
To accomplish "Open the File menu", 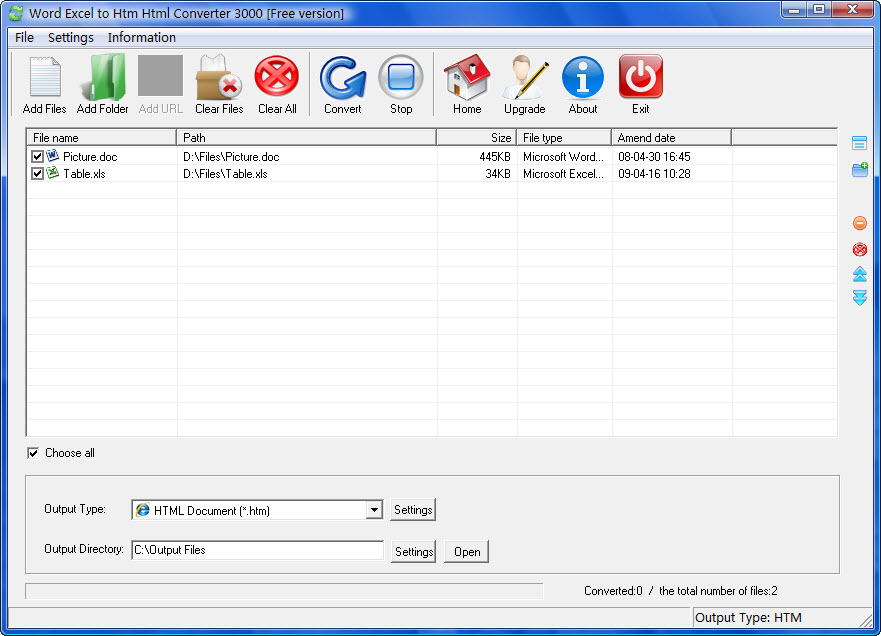I will point(24,38).
